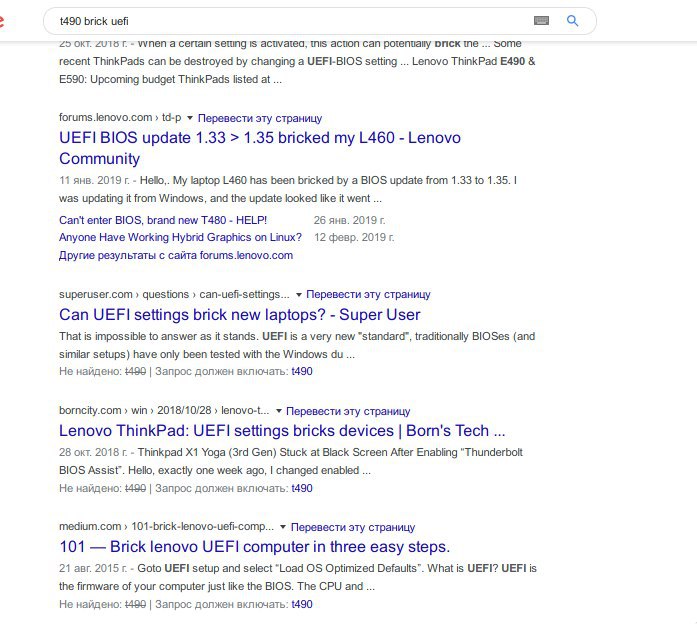
Task: Open the on-screen keyboard icon
Action: click(x=541, y=20)
